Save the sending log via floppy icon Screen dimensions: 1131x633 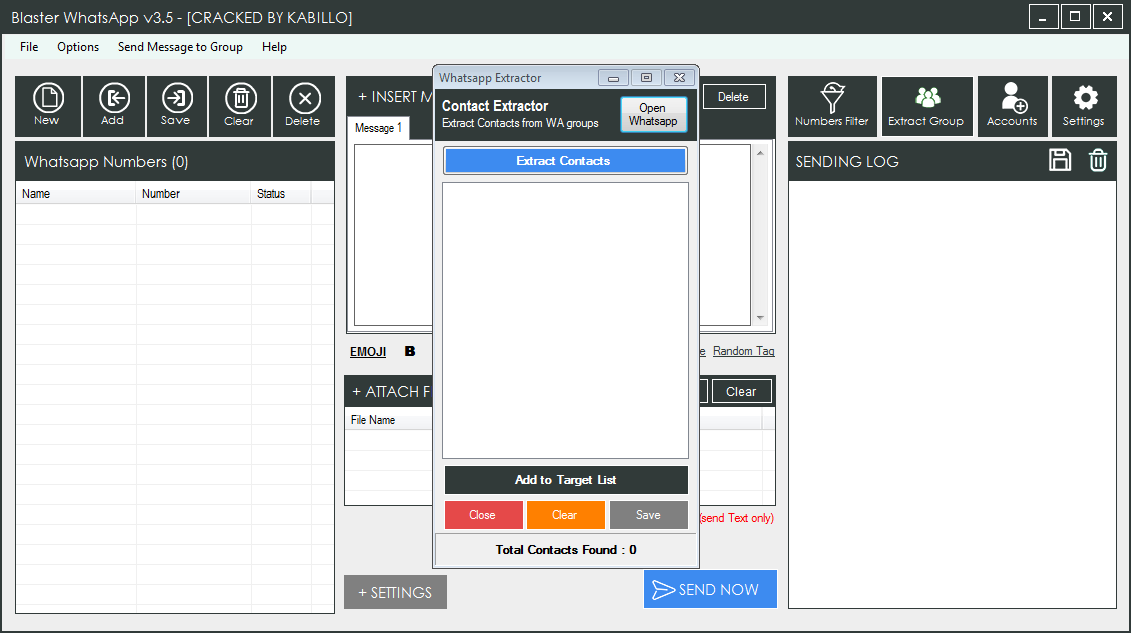coord(1060,160)
